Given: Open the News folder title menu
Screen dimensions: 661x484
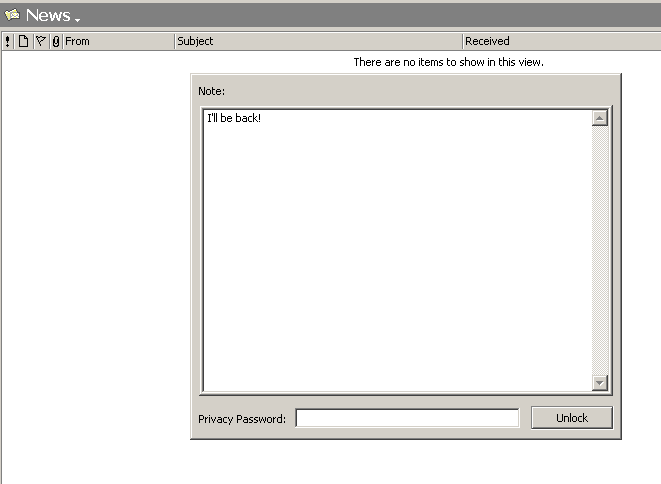Looking at the screenshot, I should point(47,16).
